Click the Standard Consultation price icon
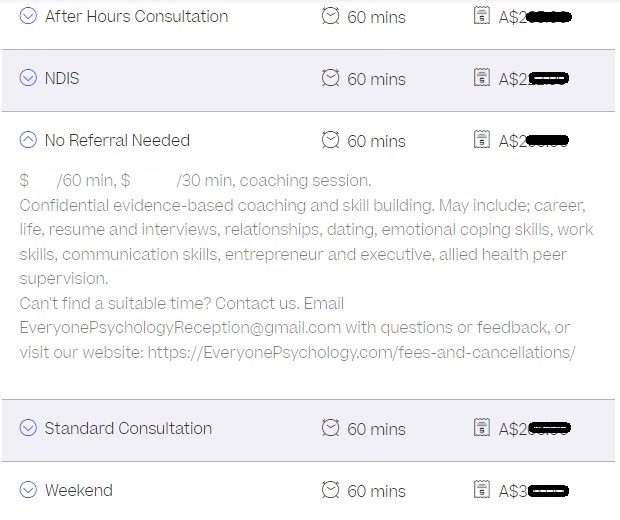This screenshot has height=520, width=620. coord(481,428)
